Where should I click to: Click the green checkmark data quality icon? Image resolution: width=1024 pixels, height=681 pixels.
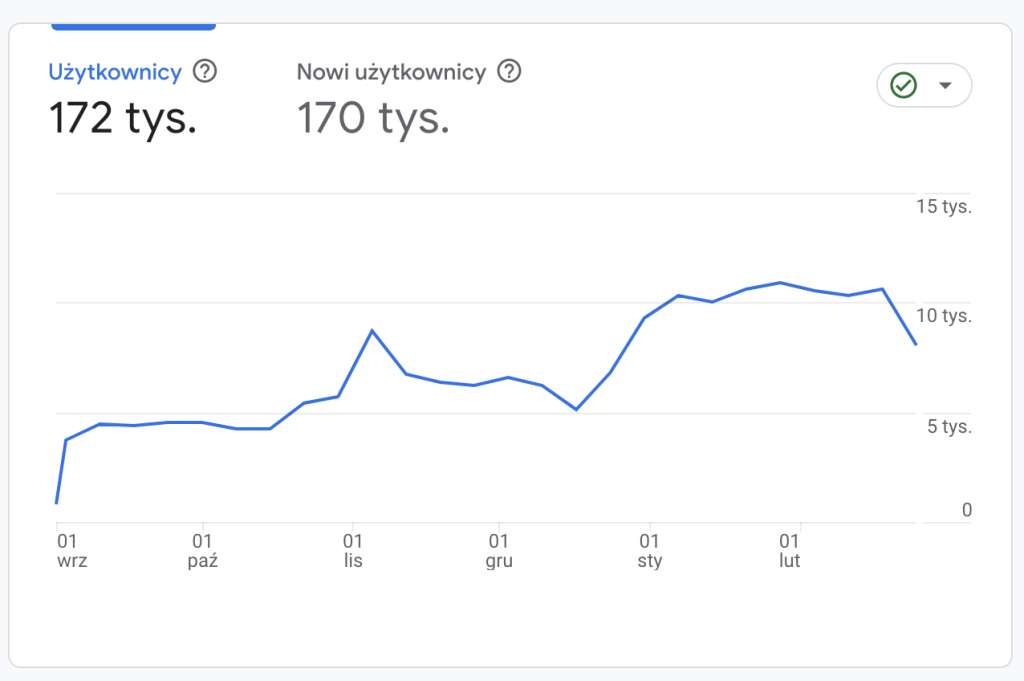coord(904,86)
